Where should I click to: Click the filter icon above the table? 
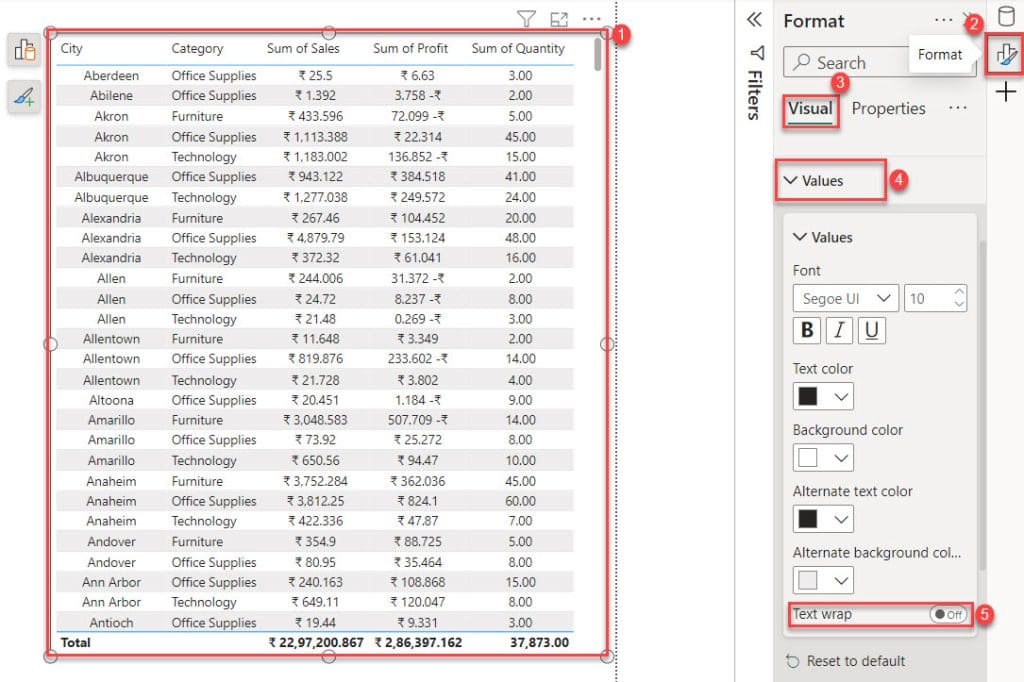tap(526, 19)
